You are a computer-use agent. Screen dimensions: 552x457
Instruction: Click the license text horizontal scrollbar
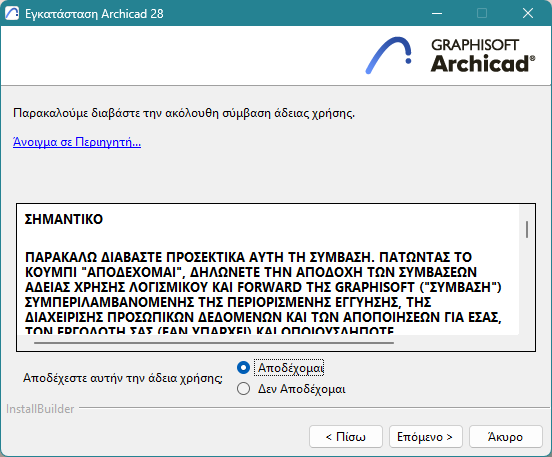(x=214, y=342)
